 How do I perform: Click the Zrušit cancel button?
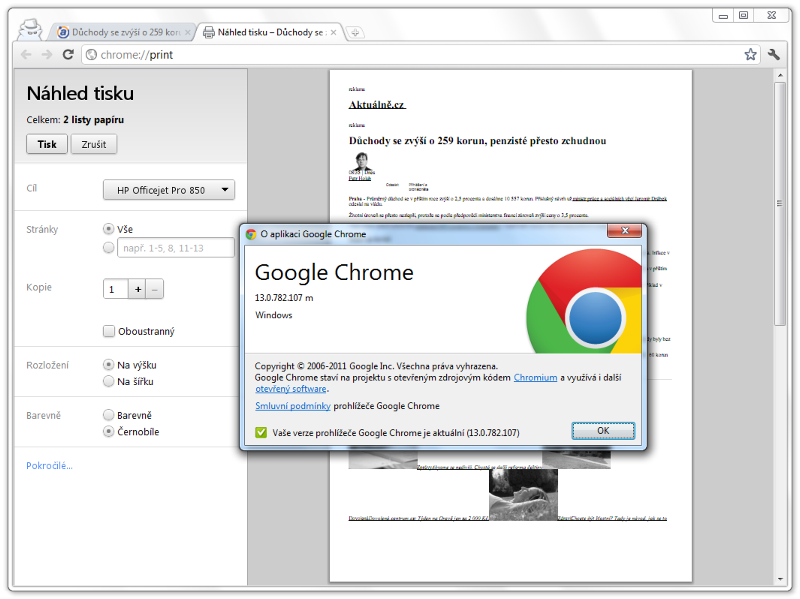pos(94,144)
